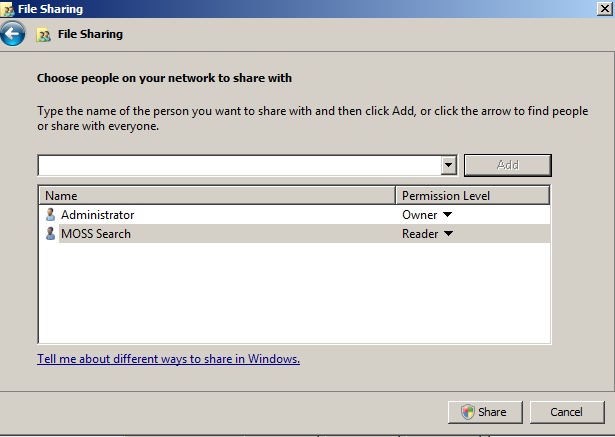
Task: Open the name combo box dropdown arrow
Action: point(449,165)
